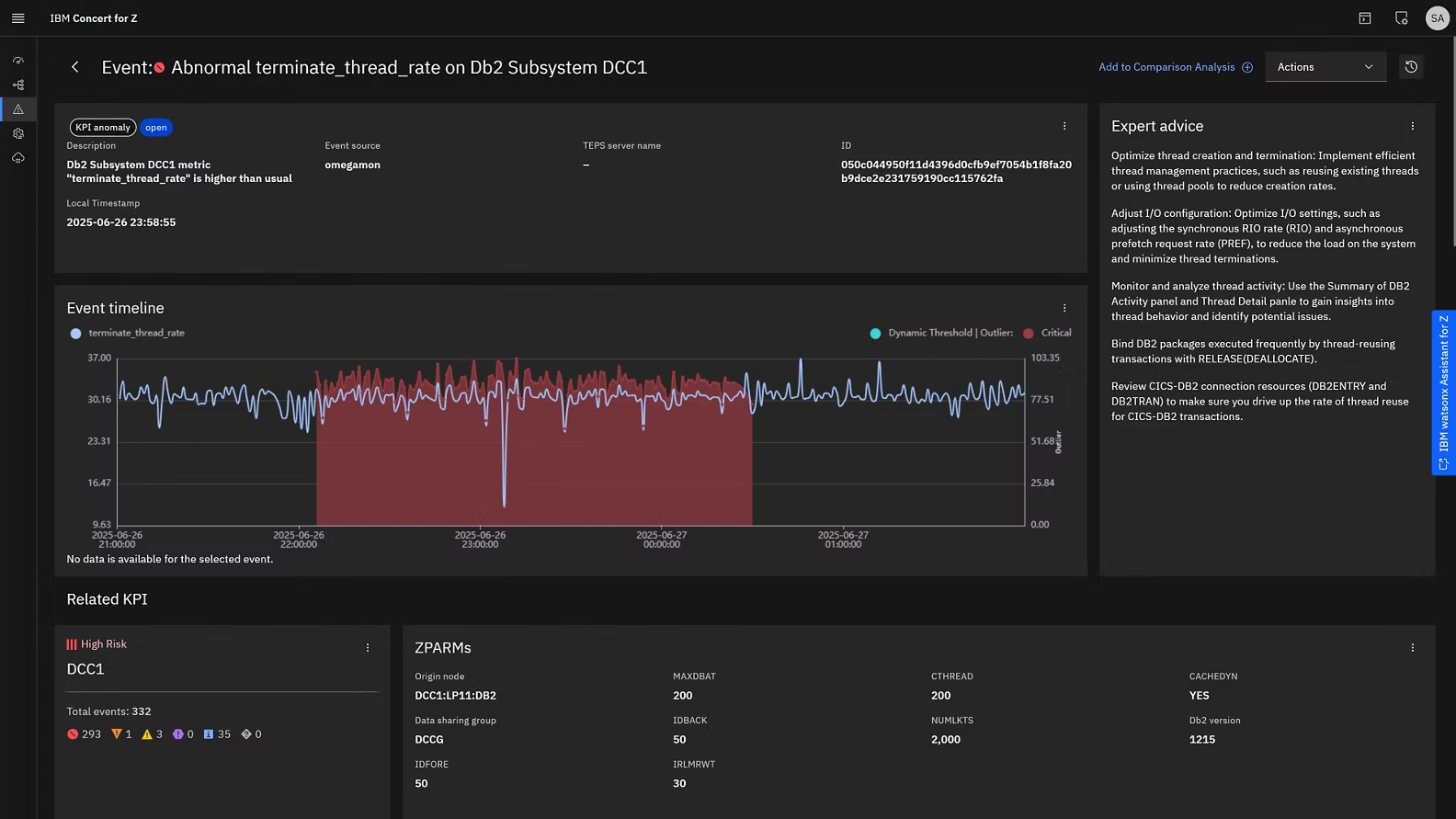Open the topology tree icon in sidebar
The width and height of the screenshot is (1456, 819).
click(x=17, y=85)
